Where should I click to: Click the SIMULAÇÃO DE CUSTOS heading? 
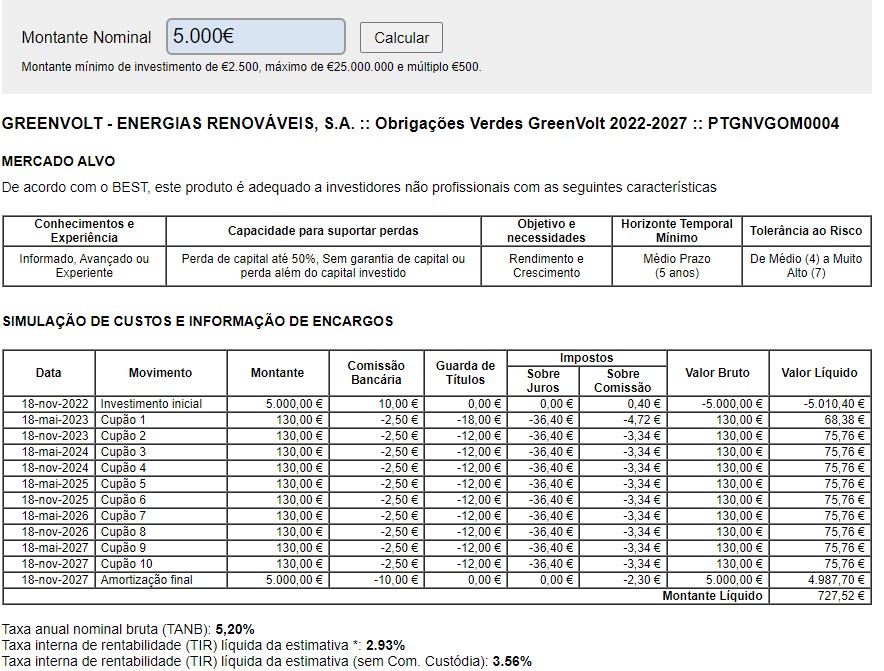(x=198, y=321)
